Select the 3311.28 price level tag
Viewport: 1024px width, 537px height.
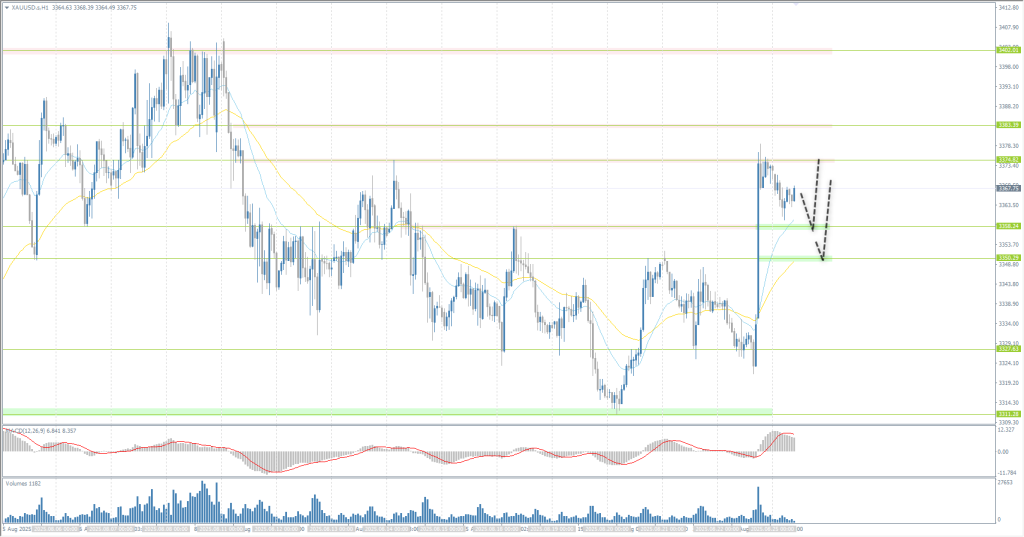tap(1008, 413)
